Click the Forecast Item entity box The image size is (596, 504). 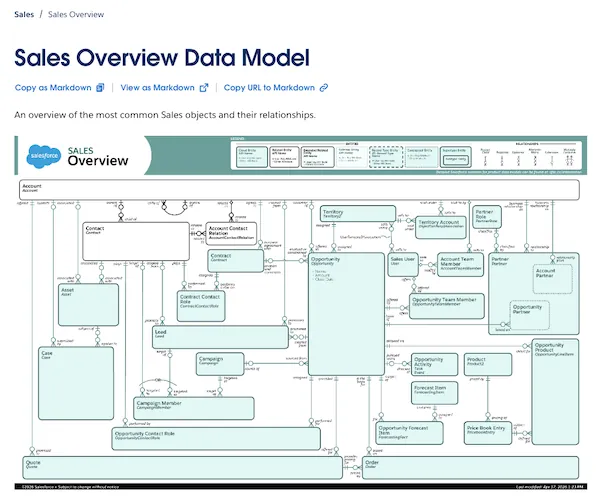click(x=434, y=393)
